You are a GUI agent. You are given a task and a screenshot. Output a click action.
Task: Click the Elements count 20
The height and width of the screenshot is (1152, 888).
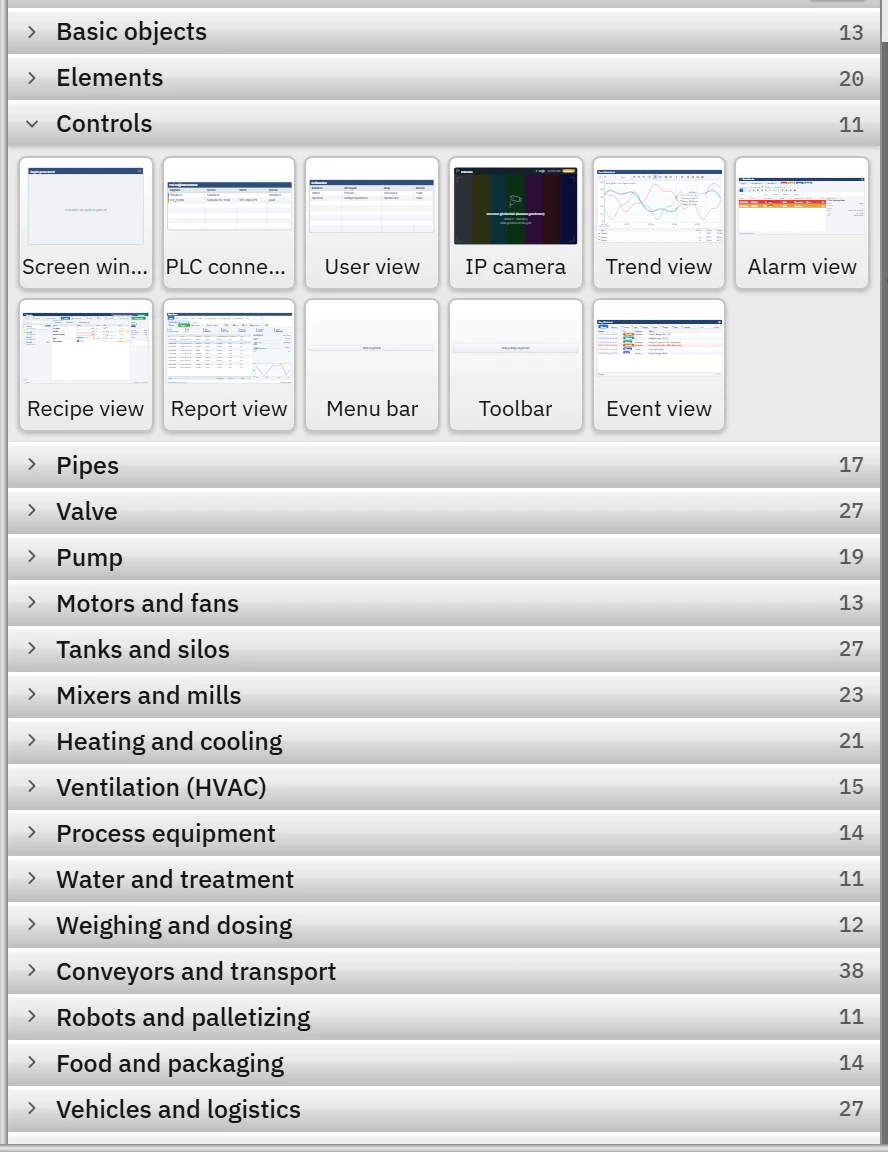(851, 79)
